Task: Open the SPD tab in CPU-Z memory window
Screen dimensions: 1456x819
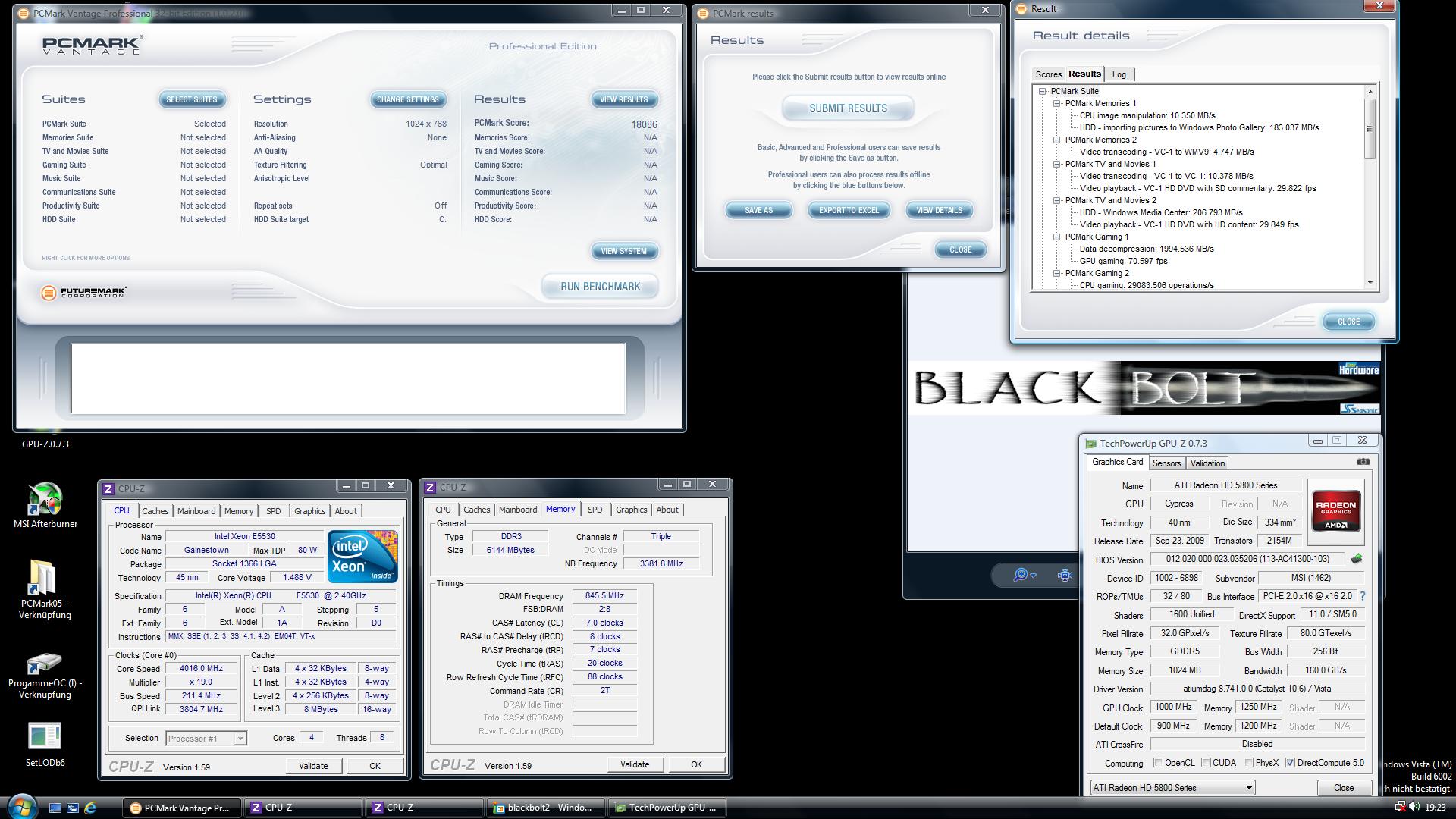Action: [595, 510]
